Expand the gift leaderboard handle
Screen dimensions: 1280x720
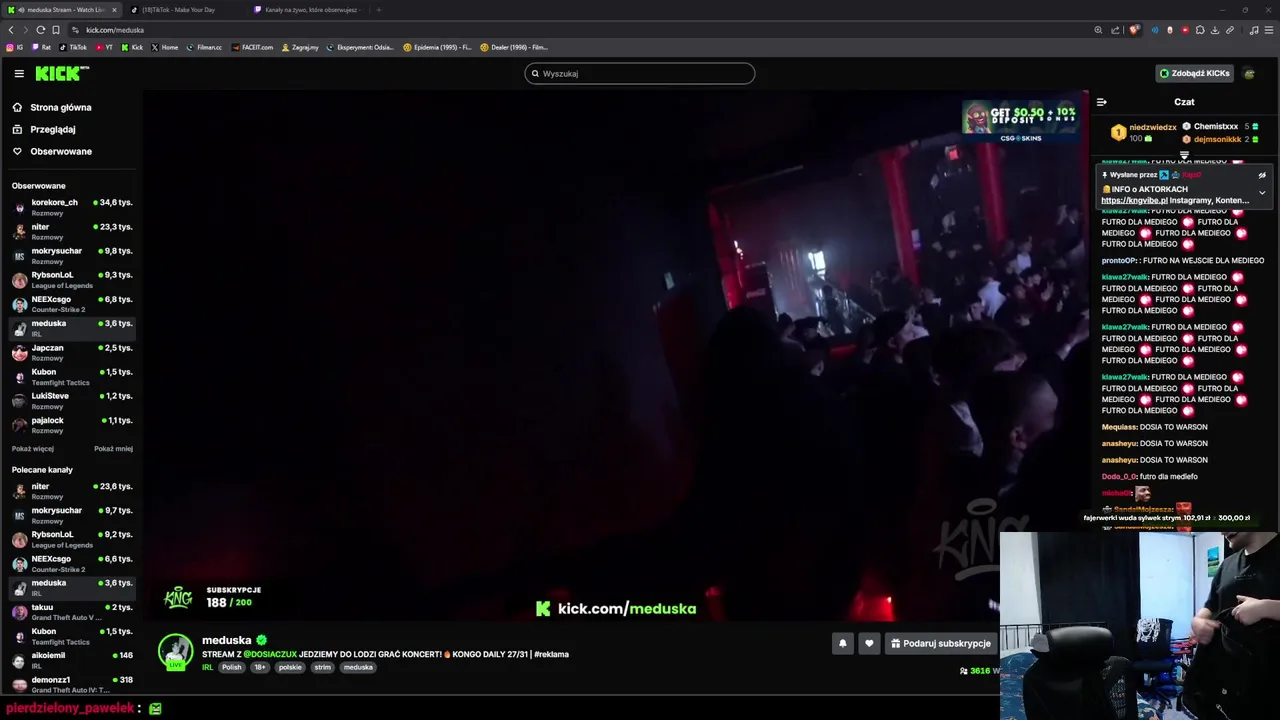click(x=1184, y=155)
